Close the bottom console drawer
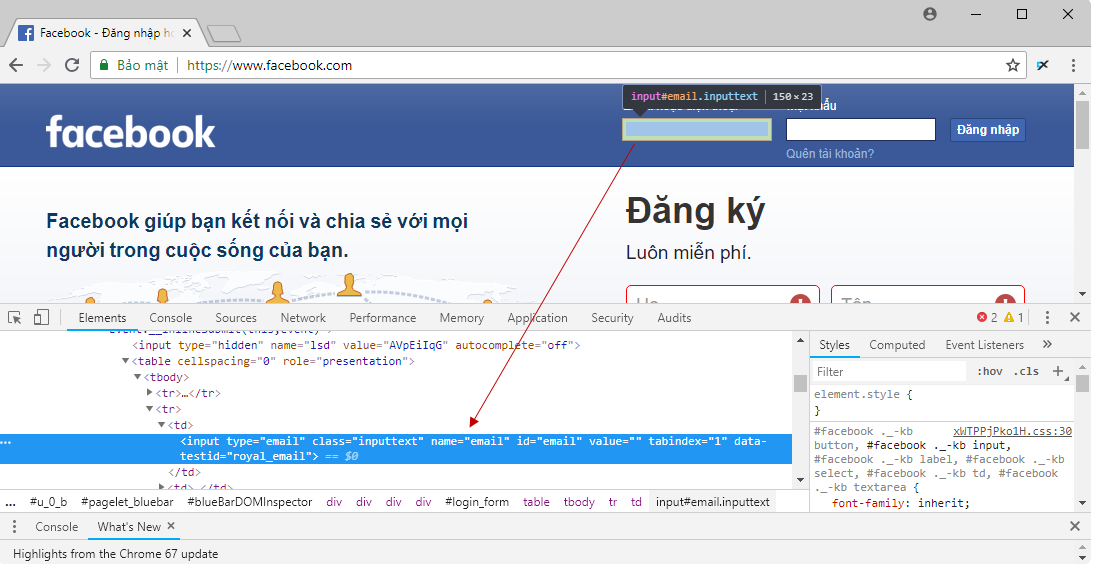Viewport: 1093px width, 565px height. click(x=1075, y=527)
